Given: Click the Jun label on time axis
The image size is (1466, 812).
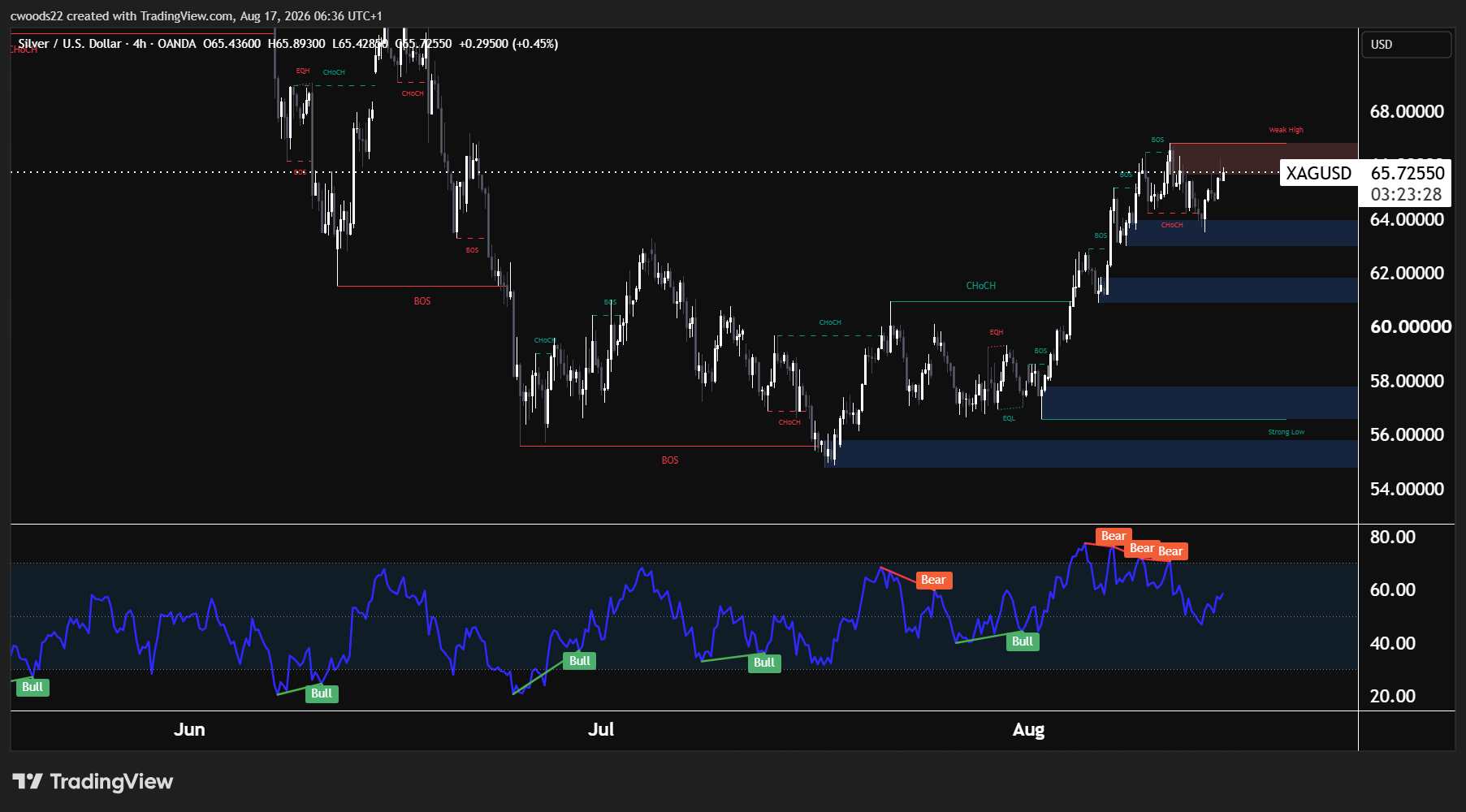Looking at the screenshot, I should [x=189, y=729].
